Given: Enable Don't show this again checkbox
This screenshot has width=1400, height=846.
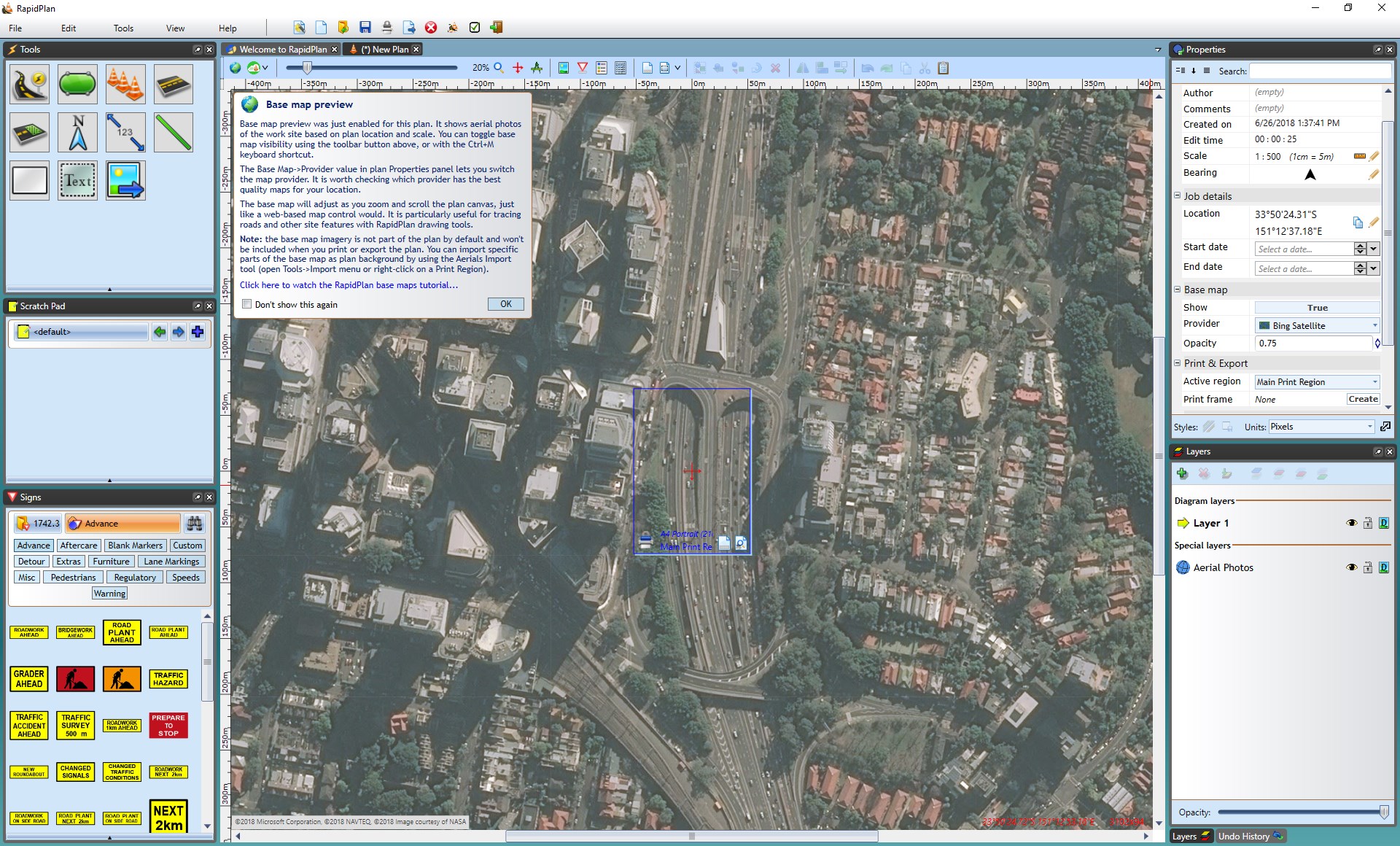Looking at the screenshot, I should coord(246,304).
